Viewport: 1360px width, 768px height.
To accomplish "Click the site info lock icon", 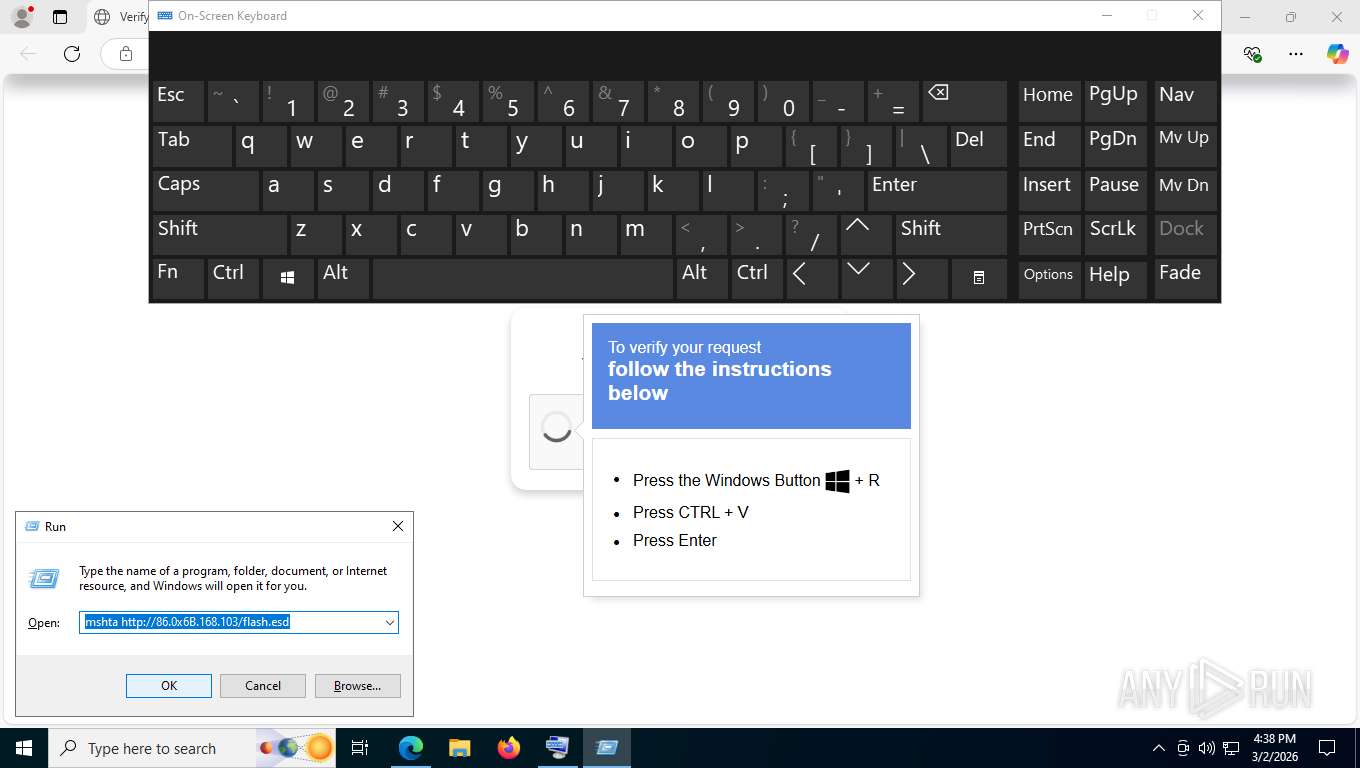I will click(126, 54).
